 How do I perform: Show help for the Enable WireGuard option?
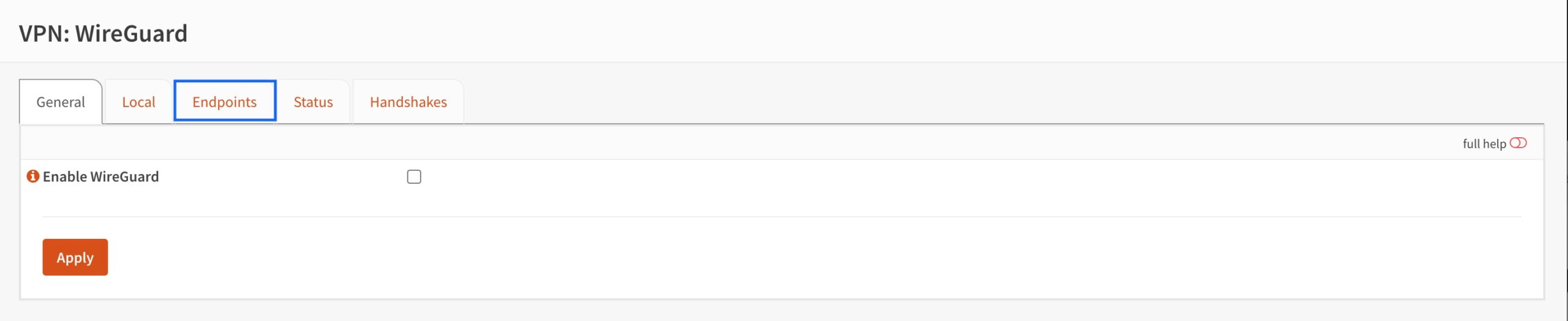click(33, 176)
